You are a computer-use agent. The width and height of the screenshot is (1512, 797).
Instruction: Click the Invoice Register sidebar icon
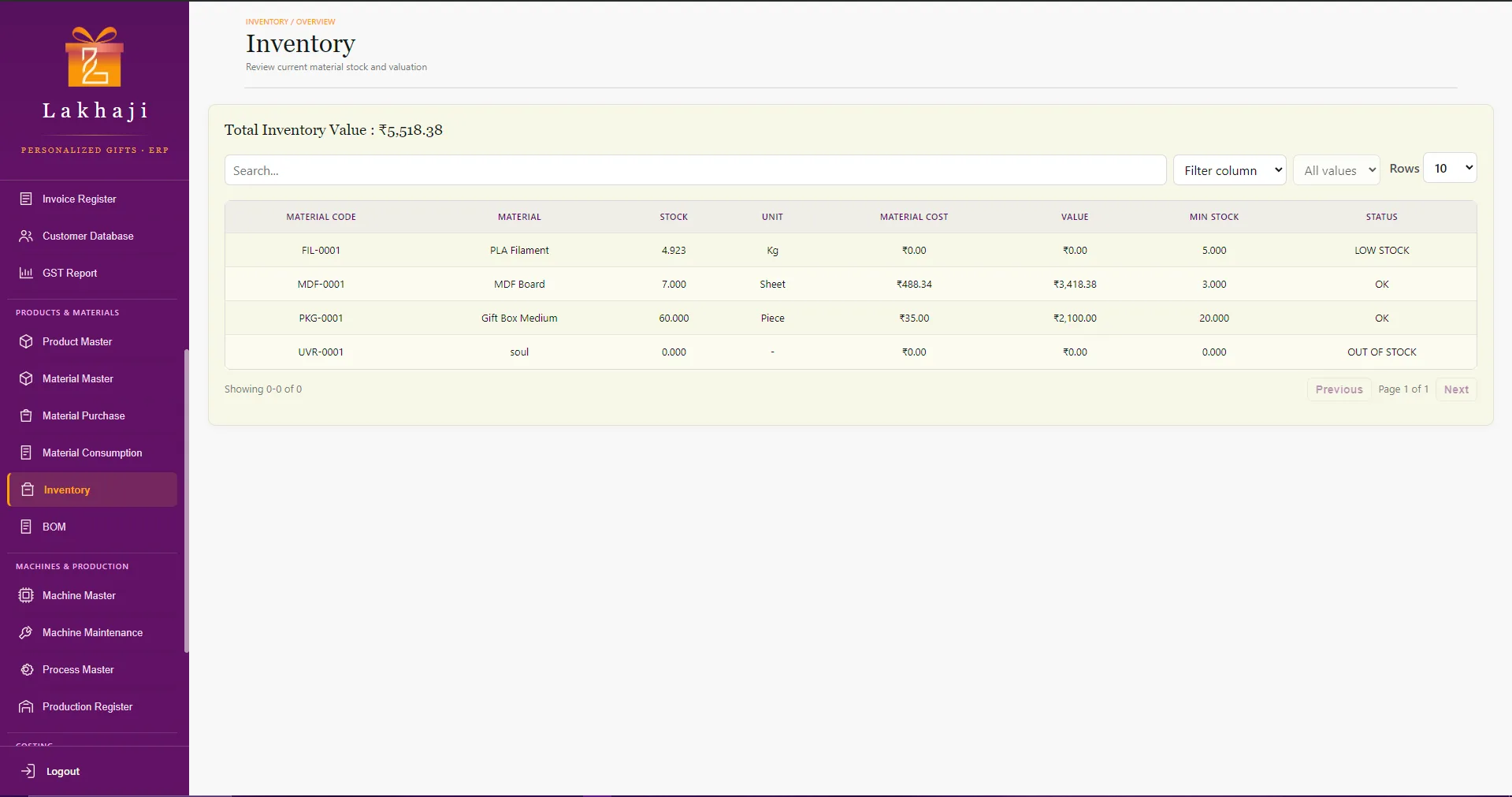click(26, 199)
